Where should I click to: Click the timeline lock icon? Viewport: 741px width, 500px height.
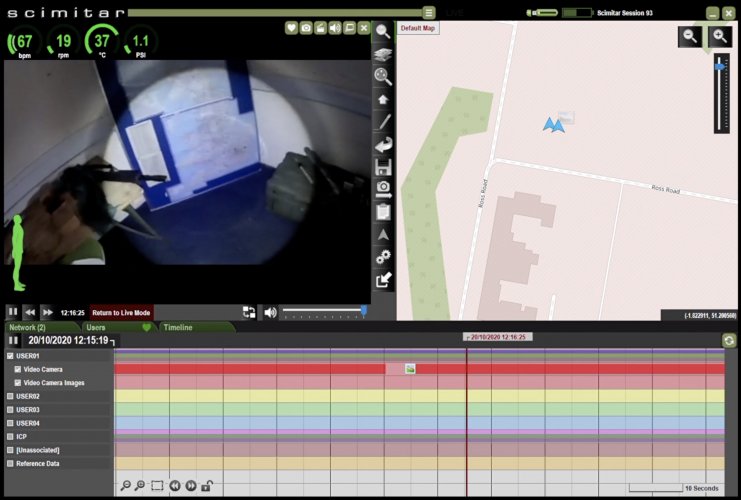[x=207, y=486]
